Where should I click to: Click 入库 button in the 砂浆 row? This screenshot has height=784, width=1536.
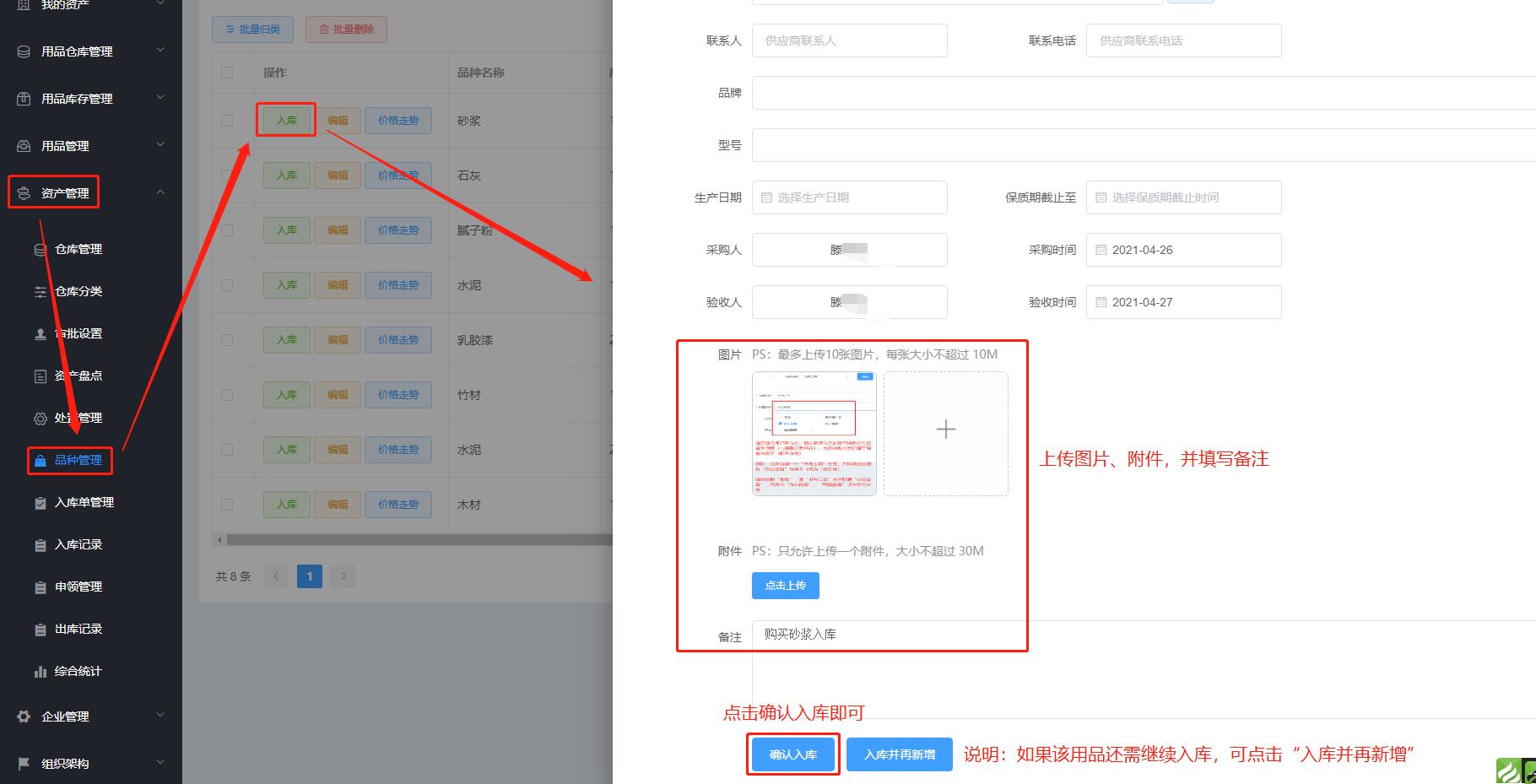click(x=287, y=121)
